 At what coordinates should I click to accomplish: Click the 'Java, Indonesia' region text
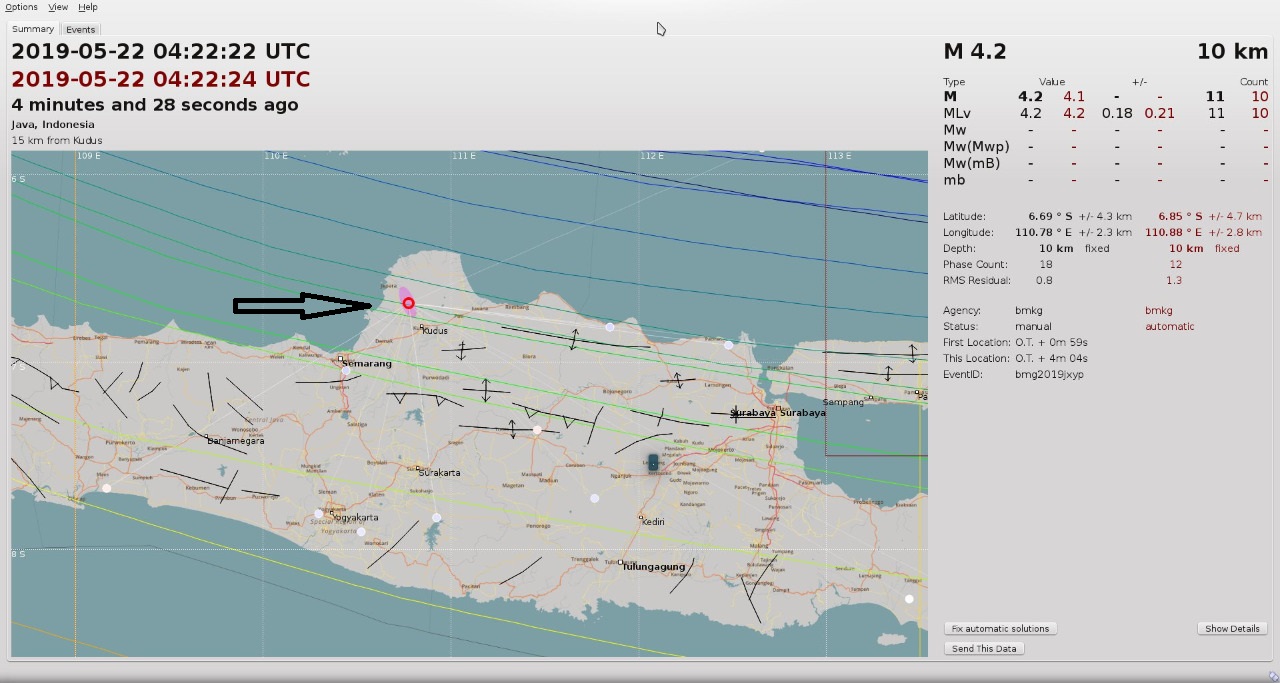click(x=53, y=125)
